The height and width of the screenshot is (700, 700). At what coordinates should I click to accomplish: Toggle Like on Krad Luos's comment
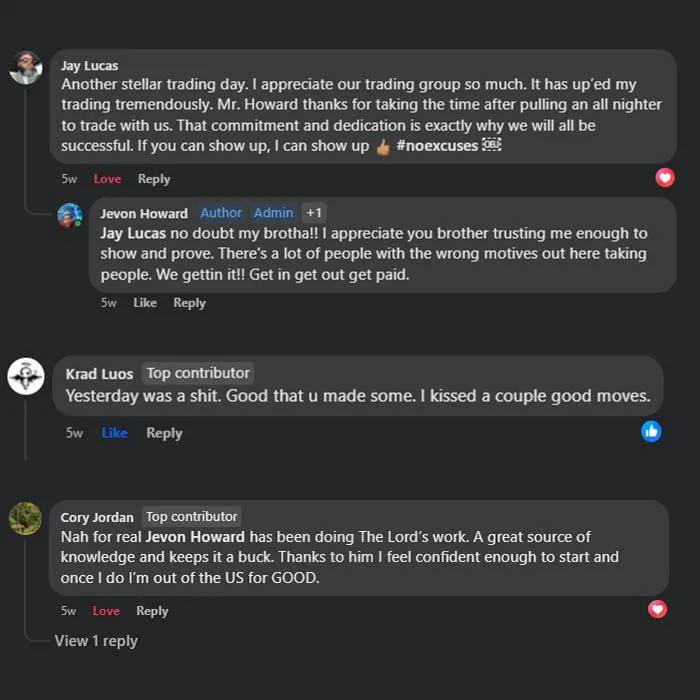115,433
